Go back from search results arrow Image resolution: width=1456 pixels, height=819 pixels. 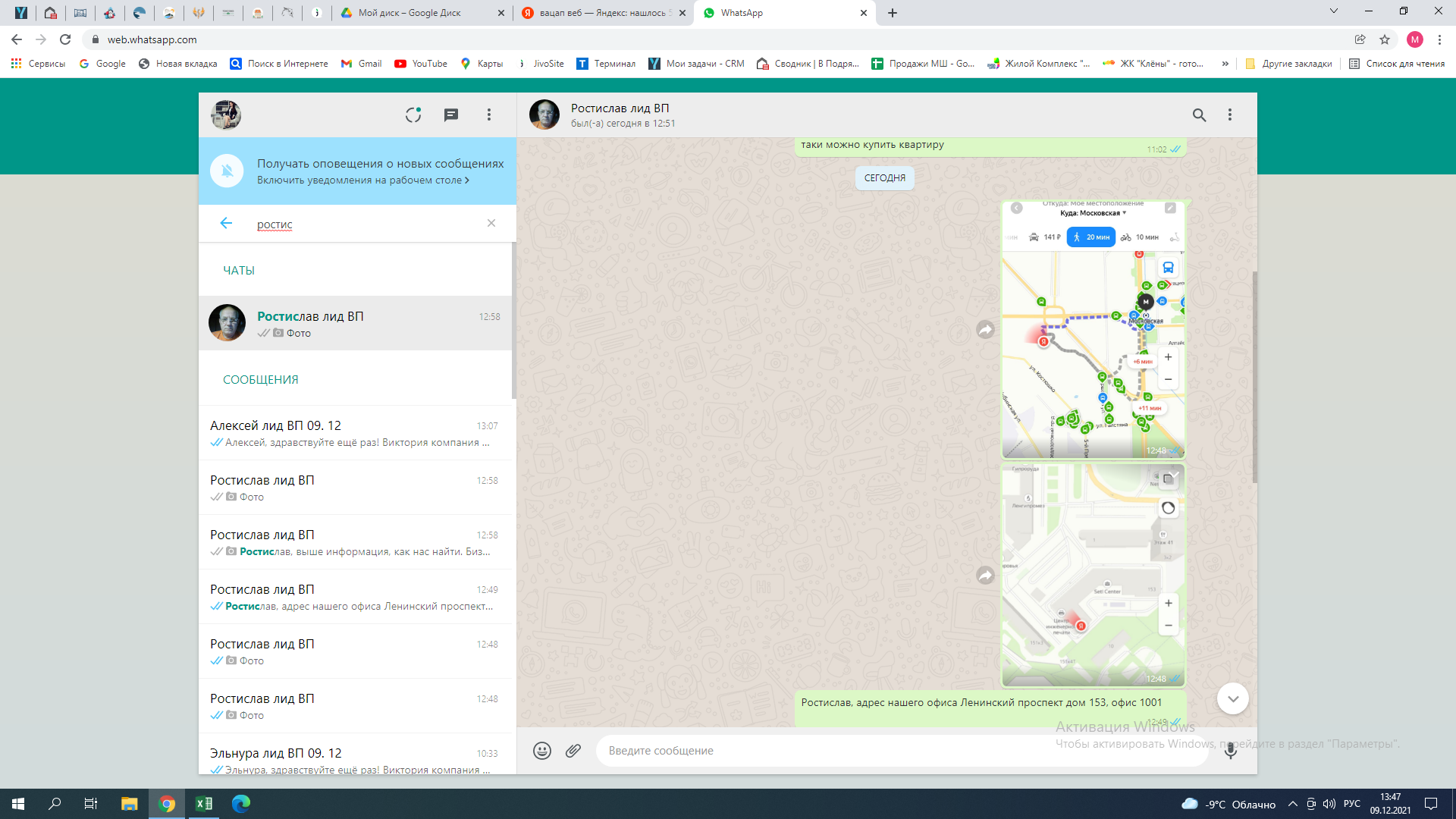click(x=226, y=223)
